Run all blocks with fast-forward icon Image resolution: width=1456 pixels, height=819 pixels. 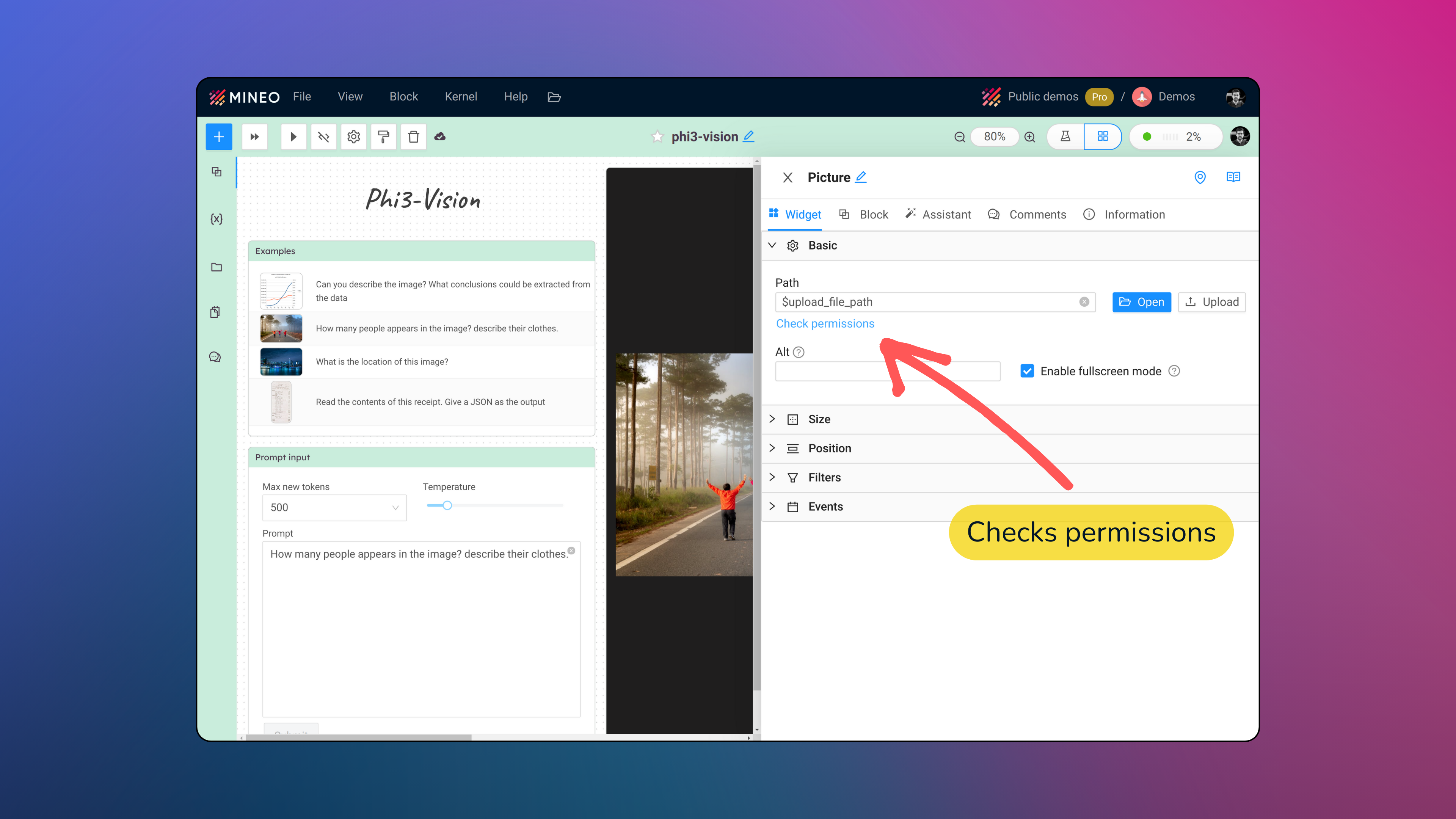coord(255,137)
